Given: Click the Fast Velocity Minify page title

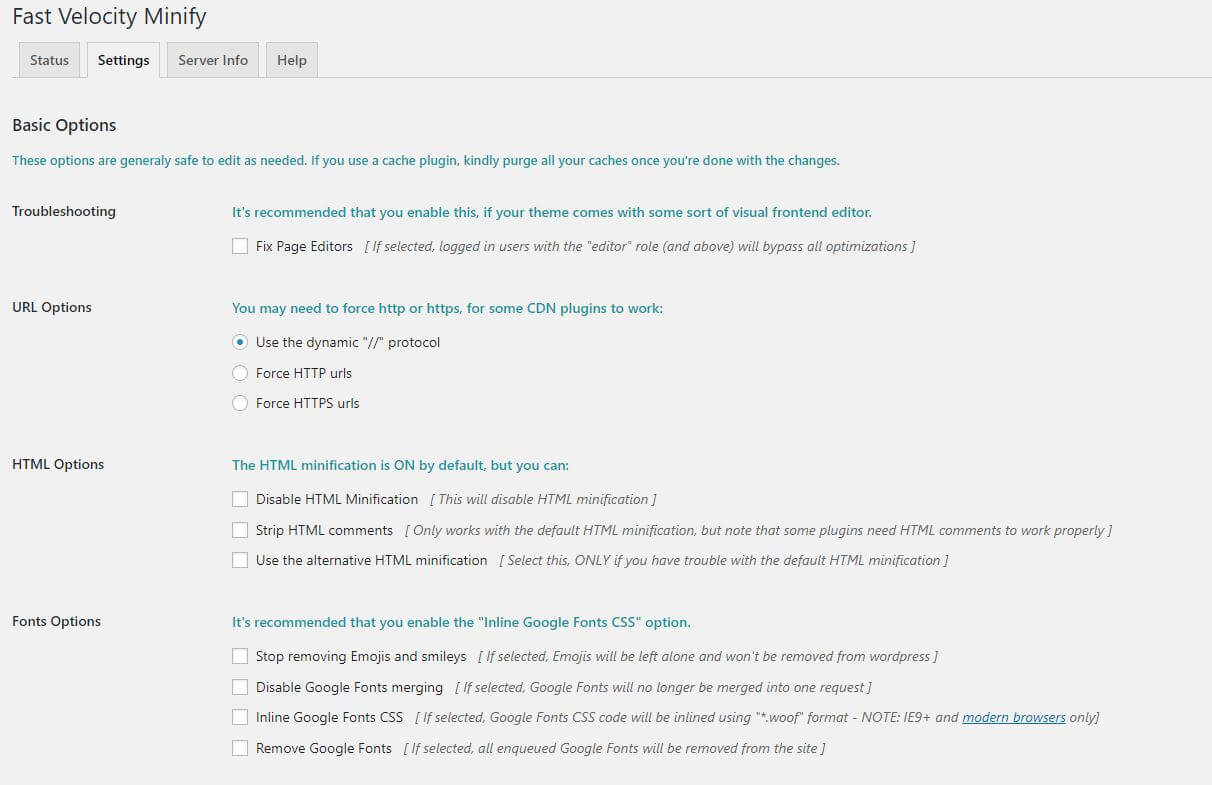Looking at the screenshot, I should (x=109, y=17).
